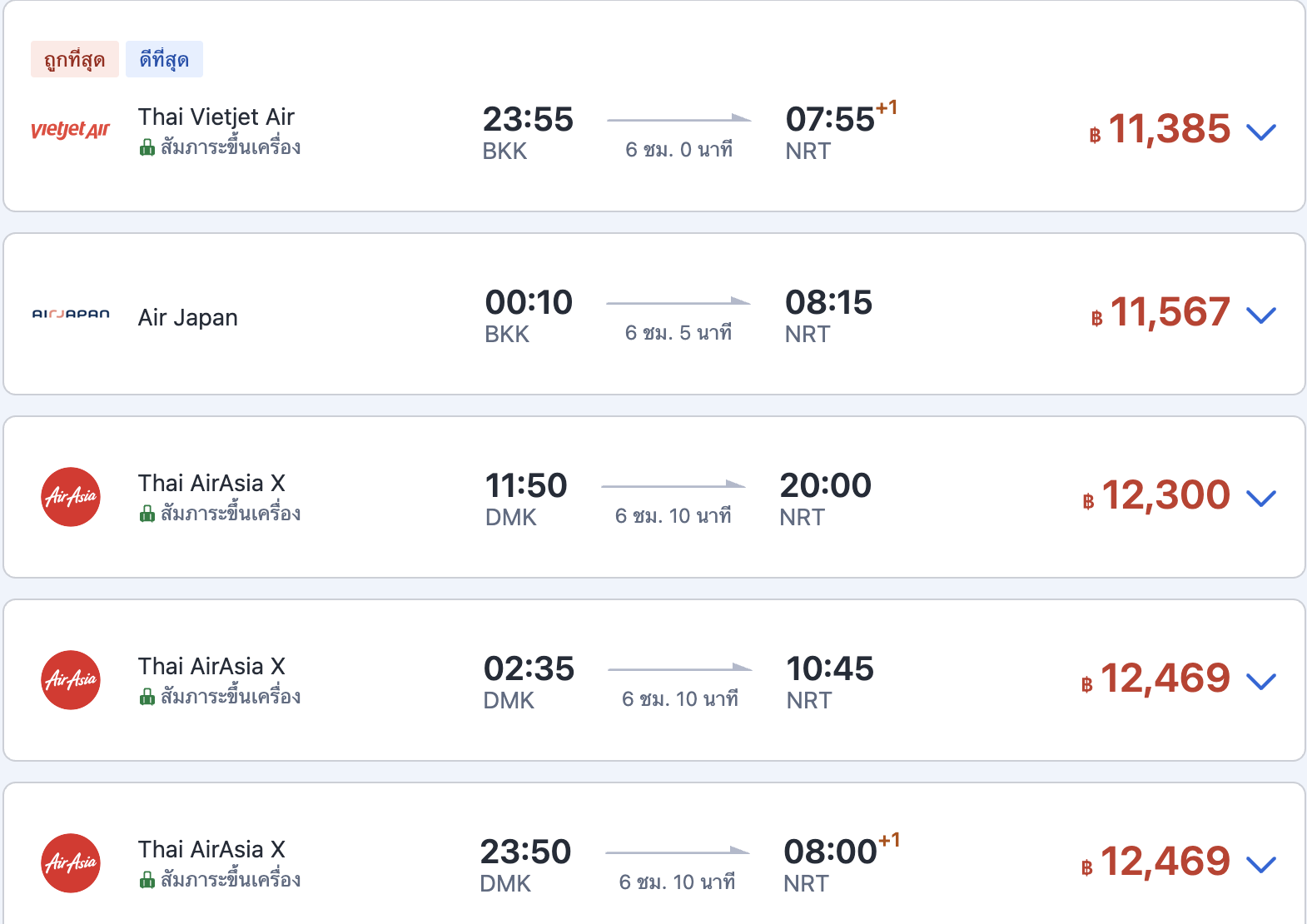Select the ดีที่สุด (best) tag
The image size is (1307, 924).
[164, 59]
